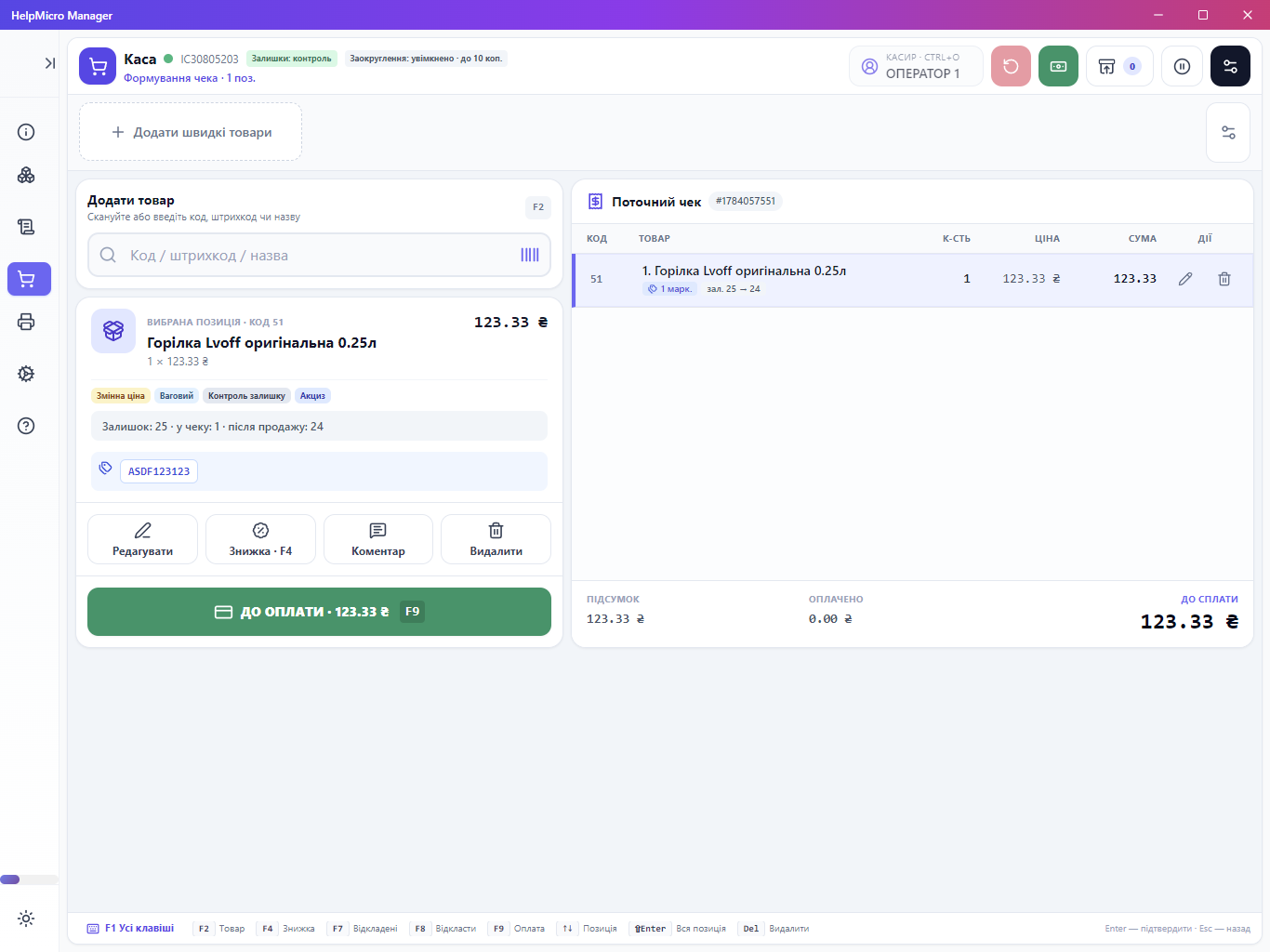The width and height of the screenshot is (1270, 952).
Task: Delete receipt row with trash icon
Action: (x=1224, y=279)
